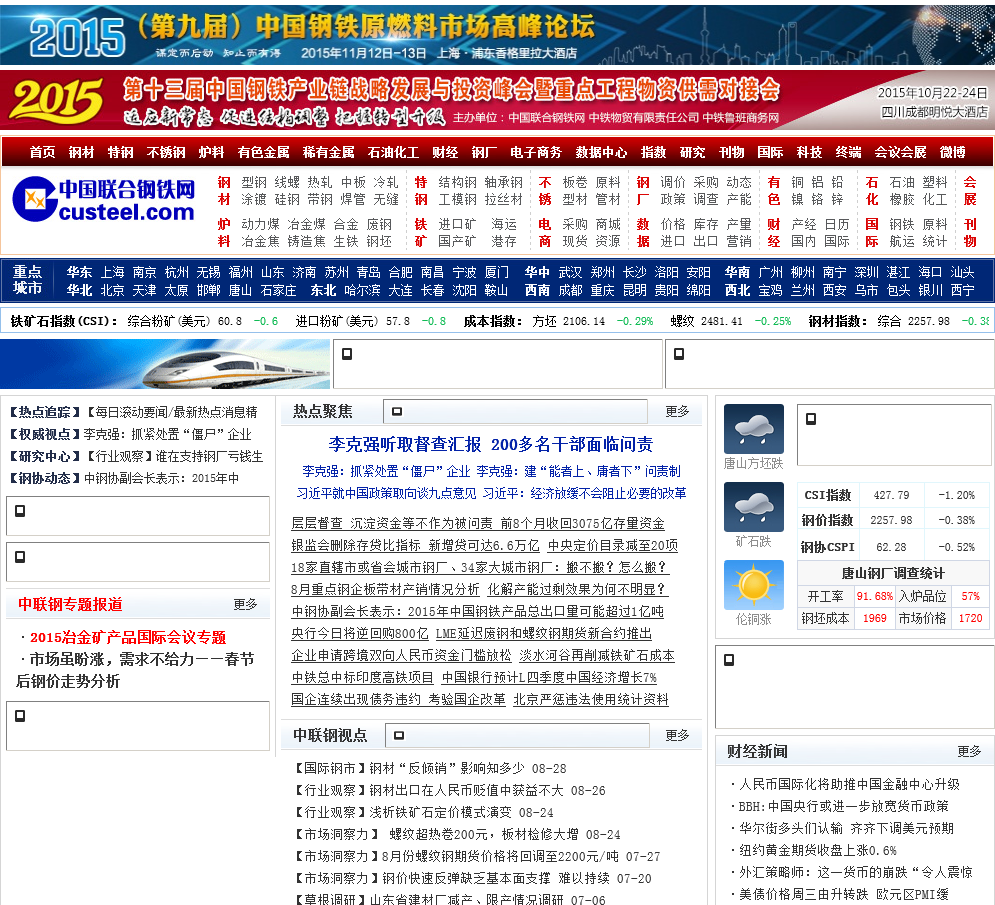The image size is (995, 905).
Task: Select city 武汉 in 华中 region
Action: click(x=570, y=272)
